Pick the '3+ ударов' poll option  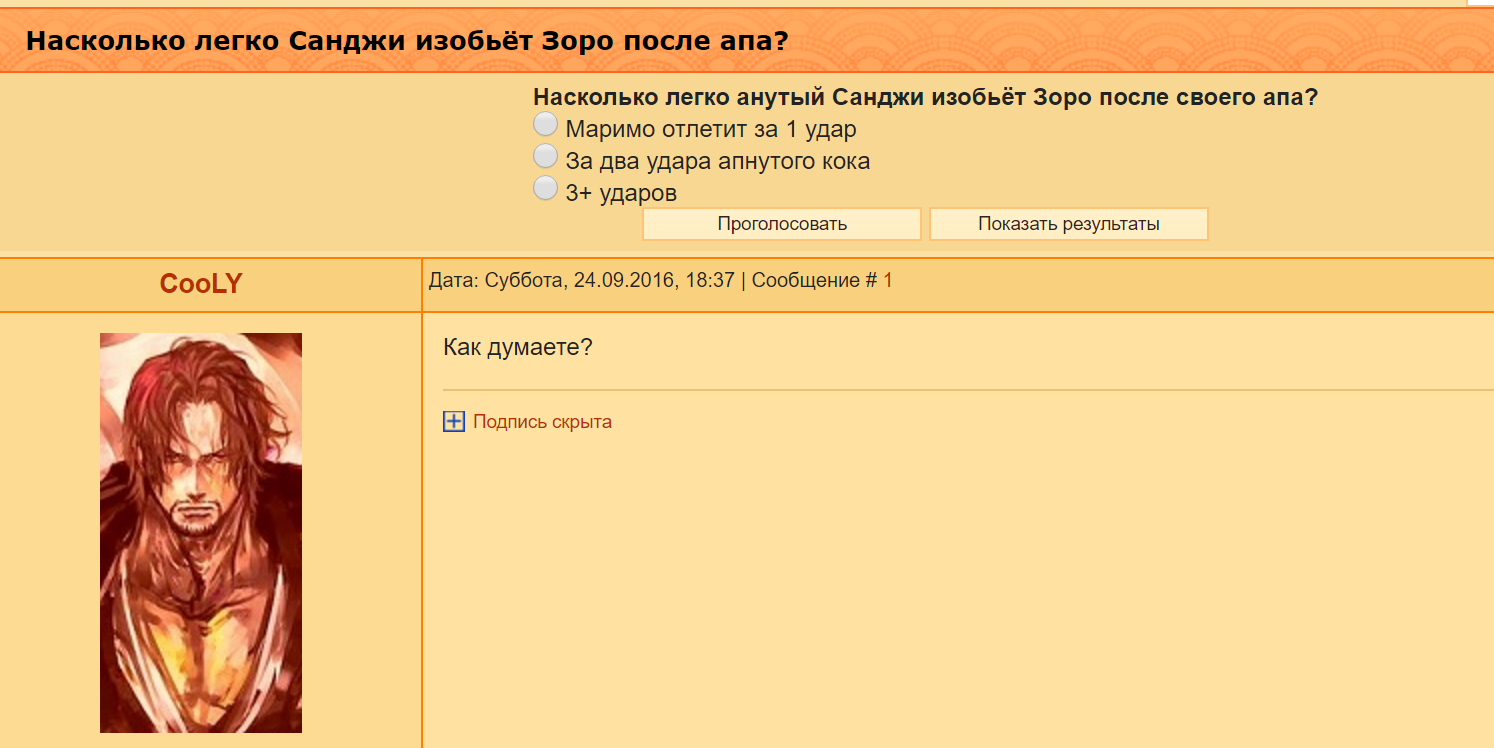(x=545, y=188)
